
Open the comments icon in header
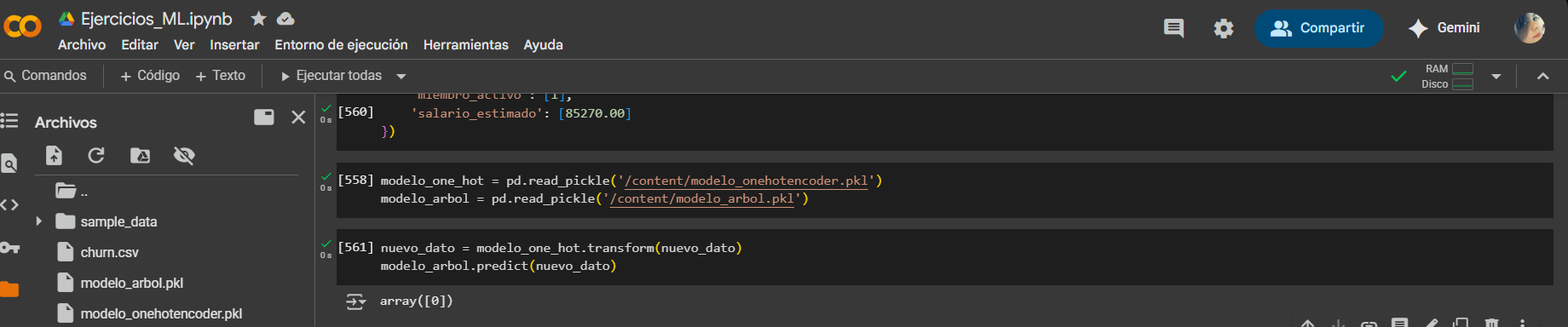coord(1173,28)
